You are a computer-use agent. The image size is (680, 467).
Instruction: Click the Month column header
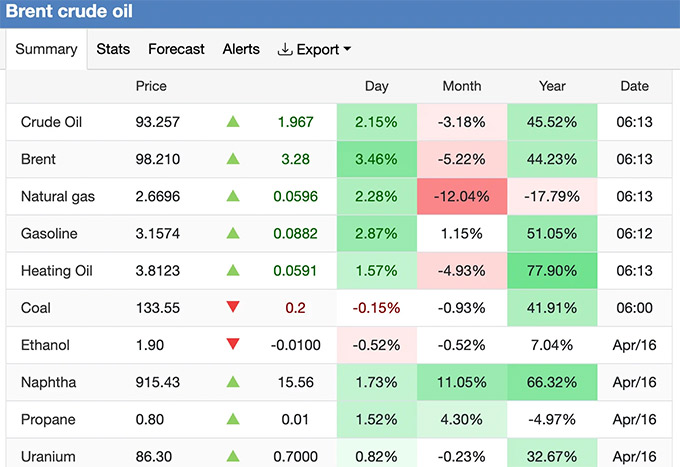tap(461, 86)
